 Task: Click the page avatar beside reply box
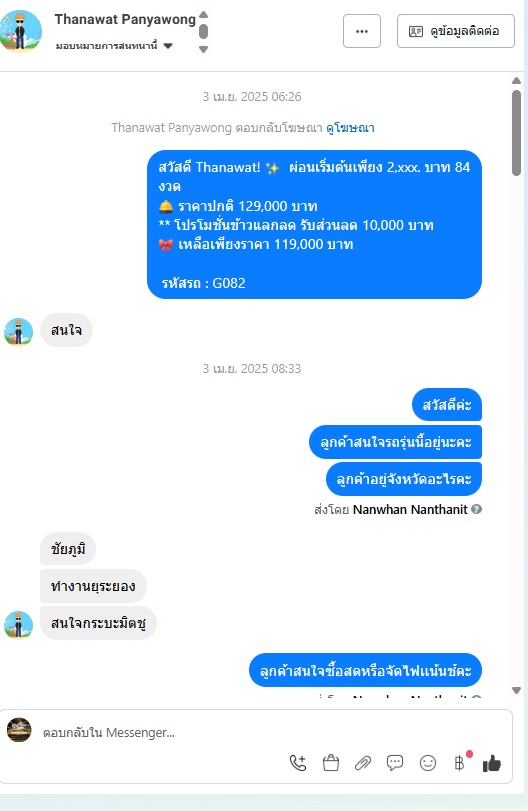click(x=19, y=730)
